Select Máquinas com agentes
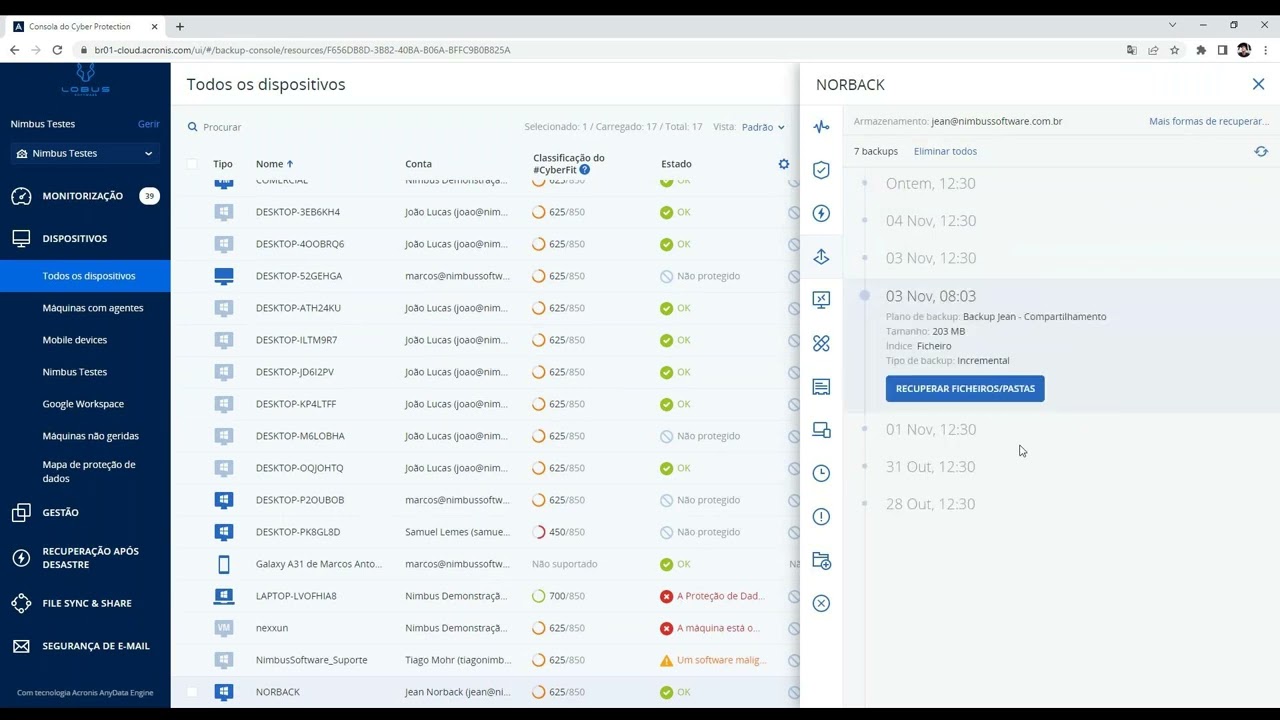This screenshot has width=1280, height=720. point(93,308)
